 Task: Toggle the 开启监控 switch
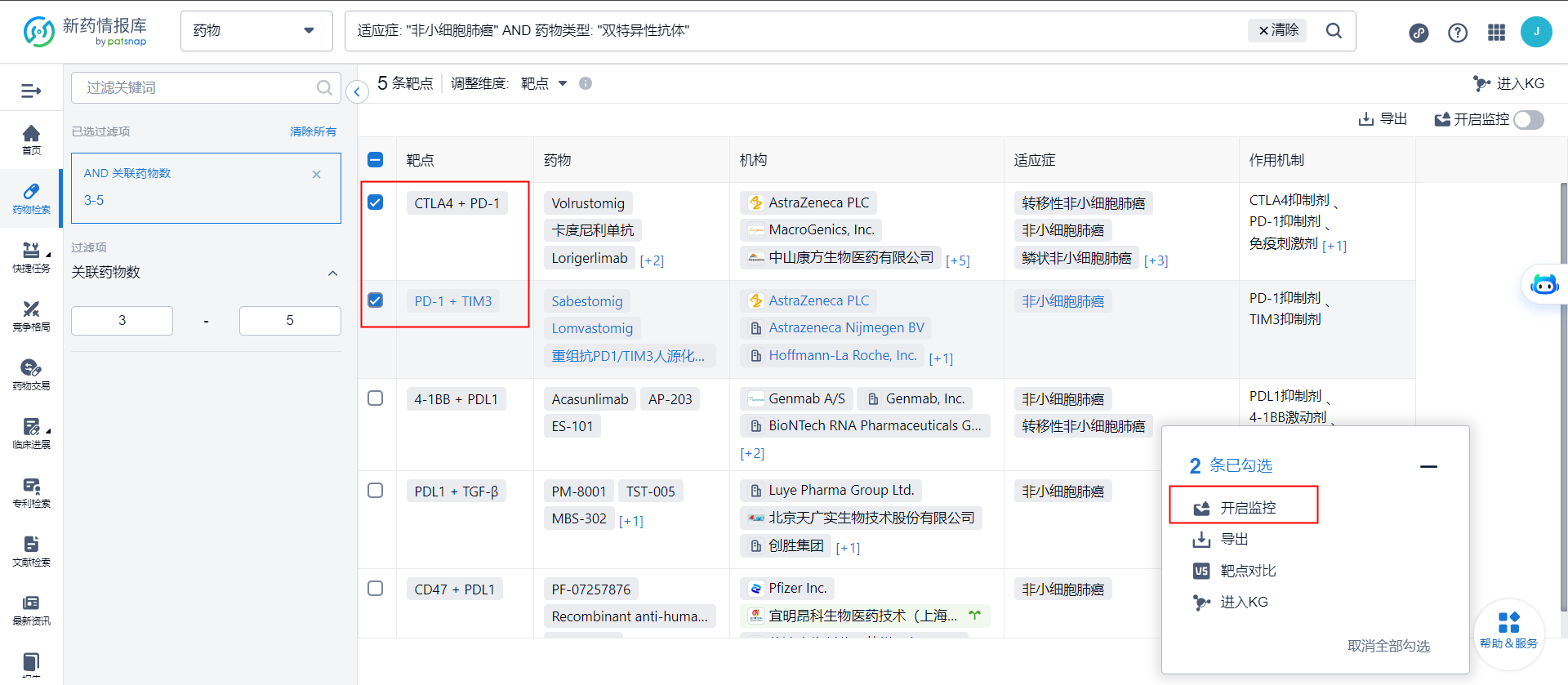(1529, 120)
